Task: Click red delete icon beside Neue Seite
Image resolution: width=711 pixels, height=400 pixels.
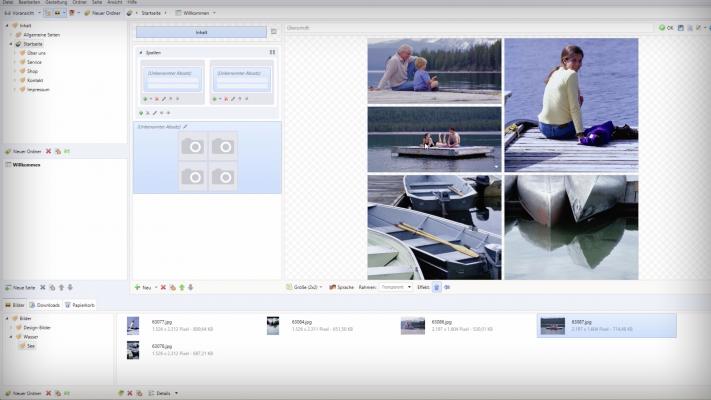Action: pyautogui.click(x=42, y=287)
